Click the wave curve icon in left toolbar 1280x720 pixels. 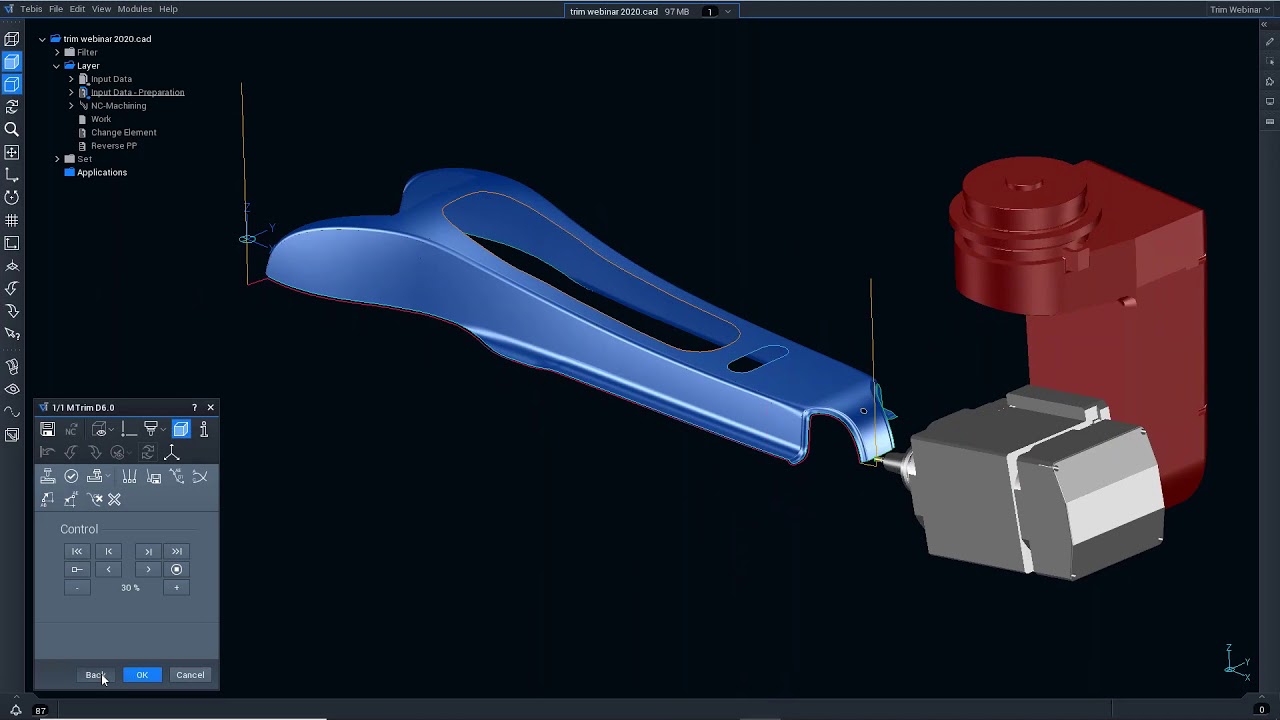point(12,412)
